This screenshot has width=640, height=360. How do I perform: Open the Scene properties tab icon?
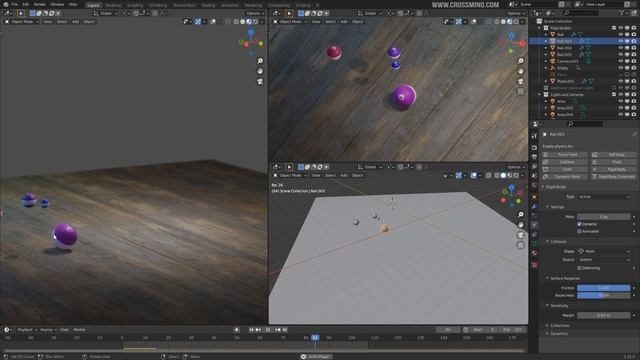click(x=535, y=176)
